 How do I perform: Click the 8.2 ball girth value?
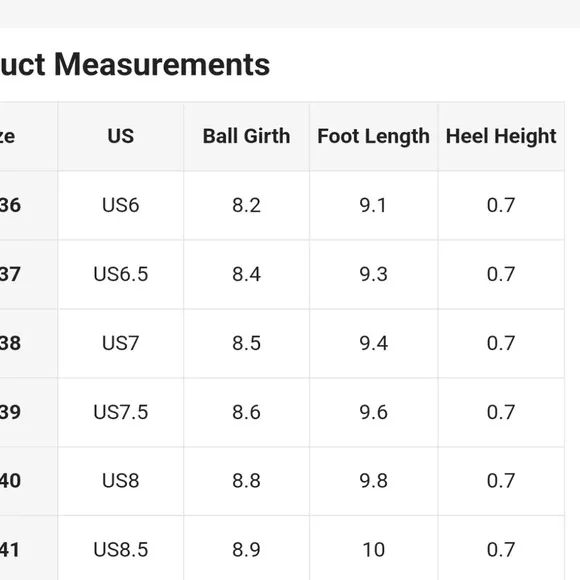tap(246, 205)
